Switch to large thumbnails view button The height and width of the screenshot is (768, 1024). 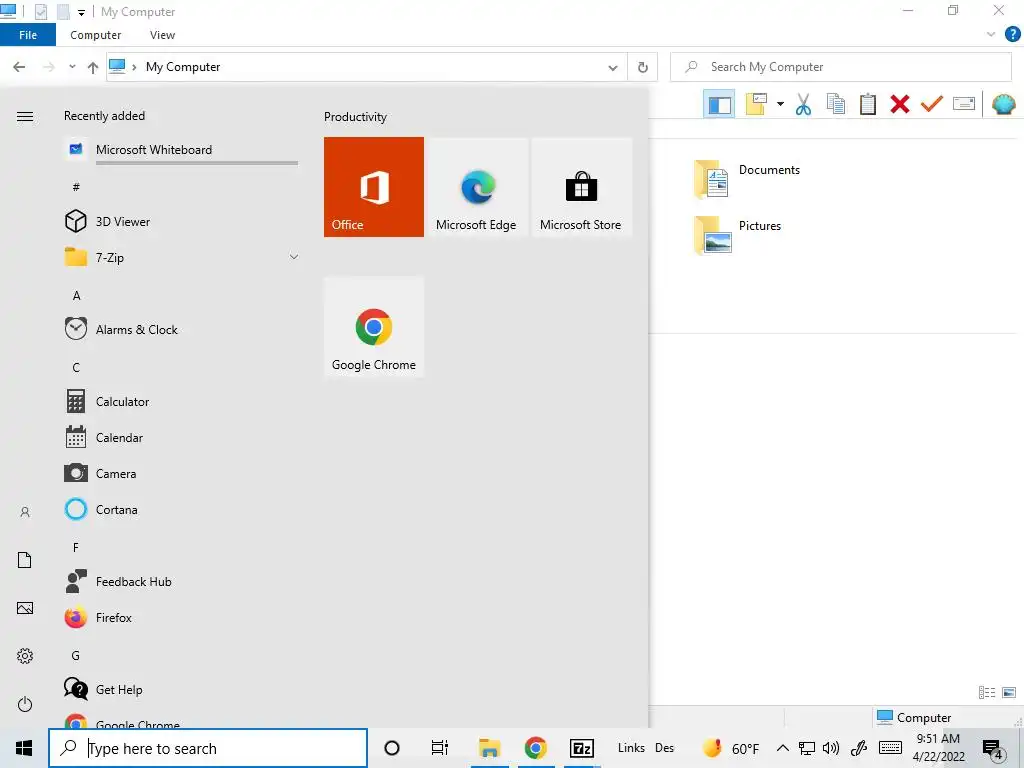[x=1009, y=693]
